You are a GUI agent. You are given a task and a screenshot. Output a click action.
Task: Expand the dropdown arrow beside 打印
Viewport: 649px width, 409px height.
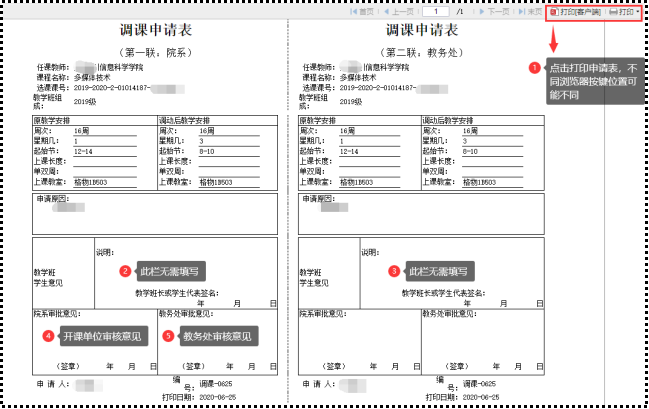click(639, 11)
